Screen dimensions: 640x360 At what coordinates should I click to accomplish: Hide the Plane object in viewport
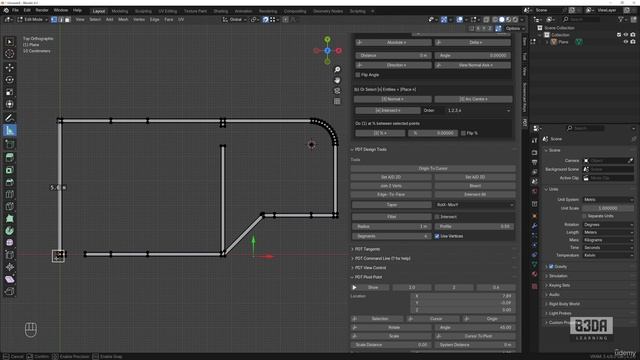click(626, 42)
